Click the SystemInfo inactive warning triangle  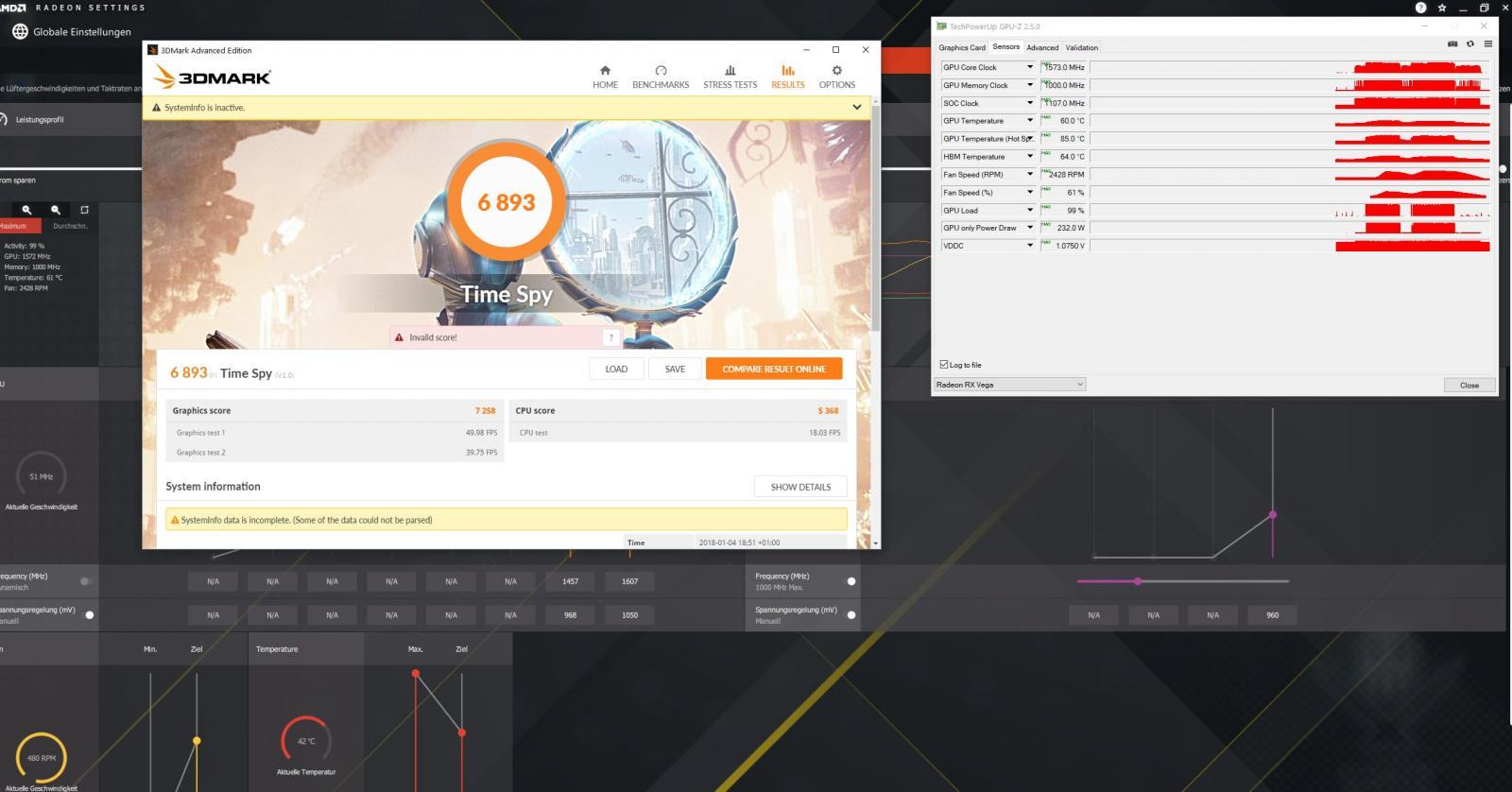pos(156,108)
